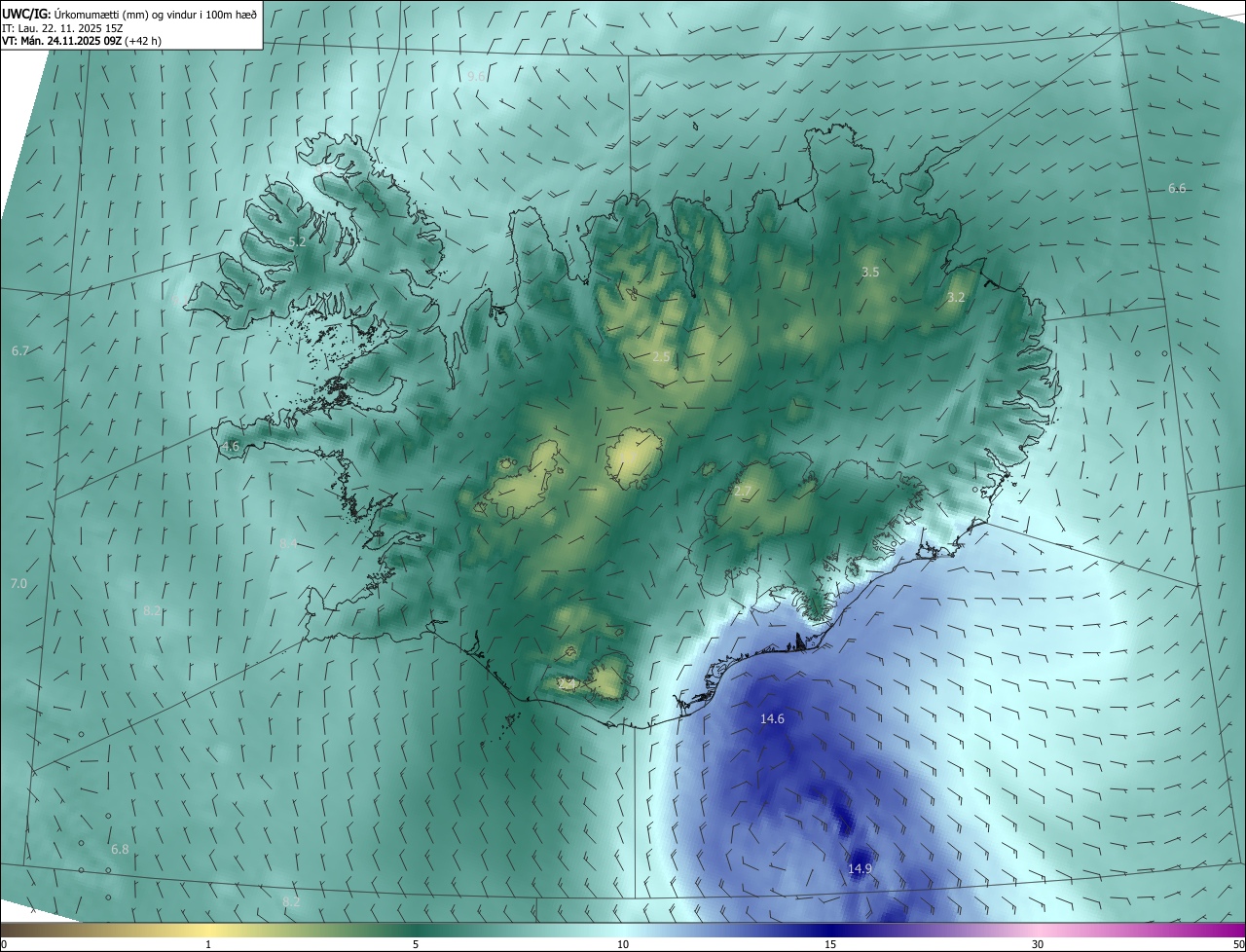Click the valid time line 'VT: Mán. 24.11.2025 09Z'
This screenshot has width=1246, height=952.
point(61,41)
